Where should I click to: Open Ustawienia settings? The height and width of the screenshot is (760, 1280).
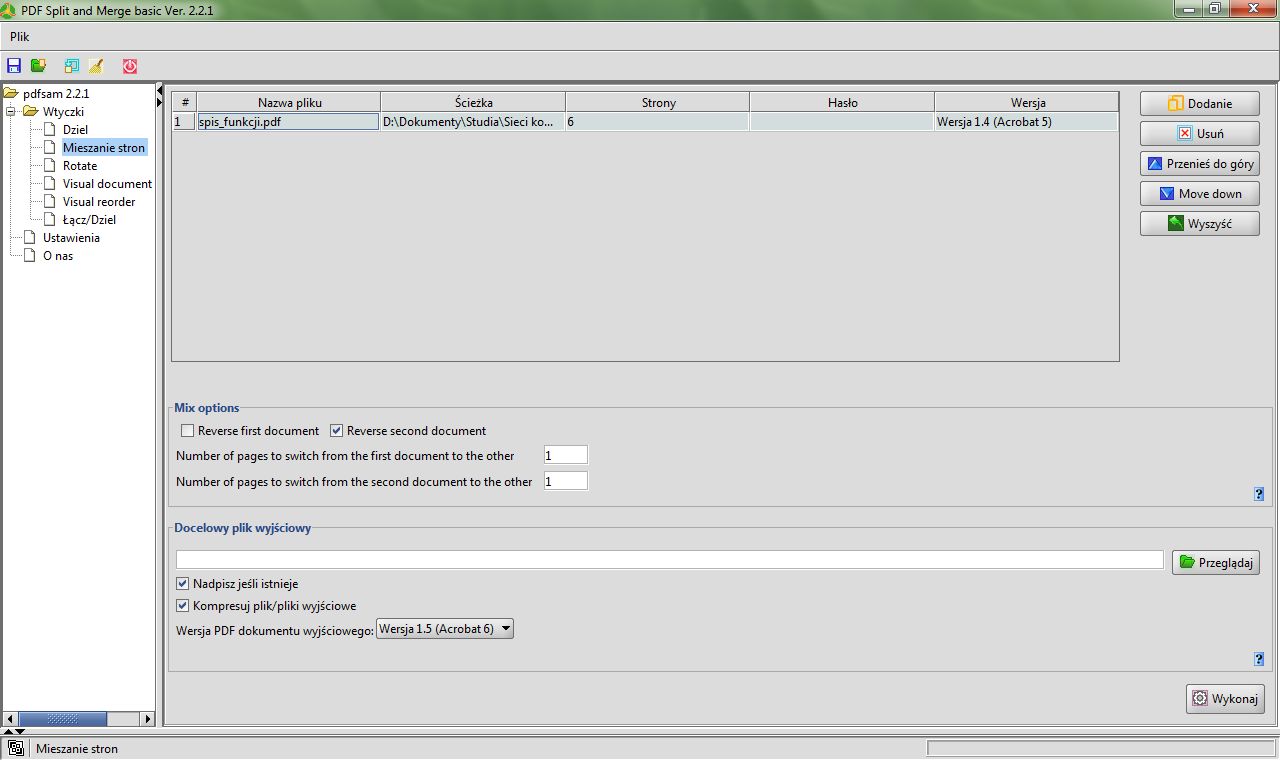point(71,238)
